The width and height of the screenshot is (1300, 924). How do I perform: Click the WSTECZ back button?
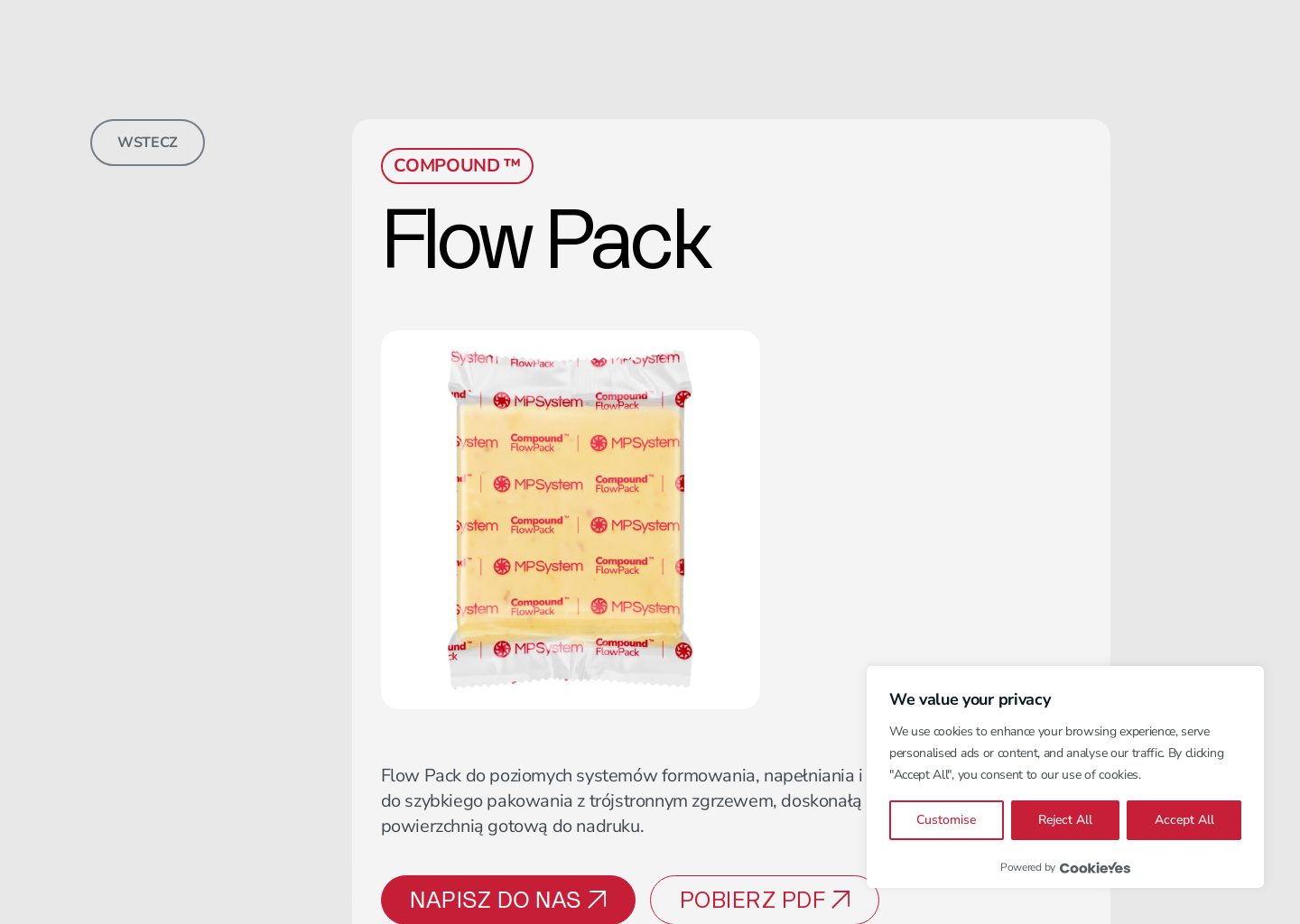pyautogui.click(x=146, y=142)
